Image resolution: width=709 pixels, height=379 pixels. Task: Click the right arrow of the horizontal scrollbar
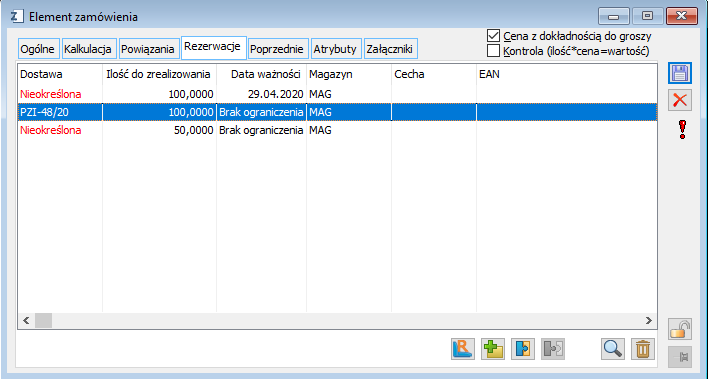[x=649, y=321]
